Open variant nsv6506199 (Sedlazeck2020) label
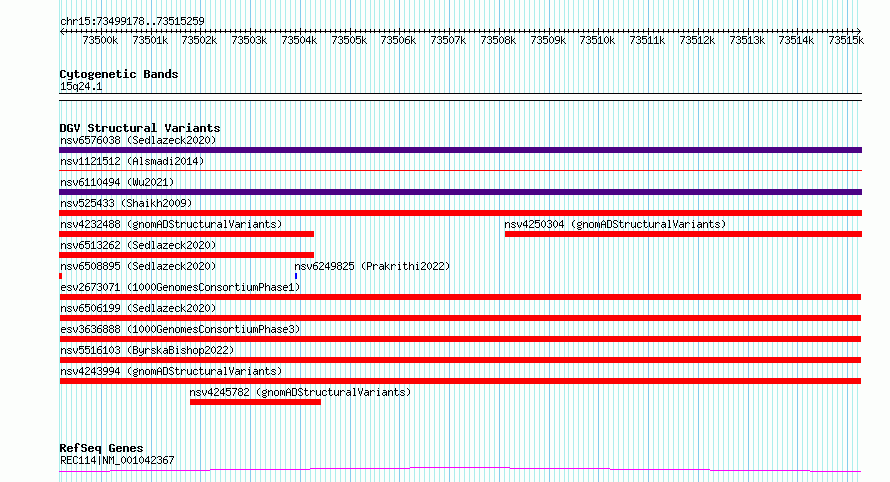 pyautogui.click(x=138, y=308)
